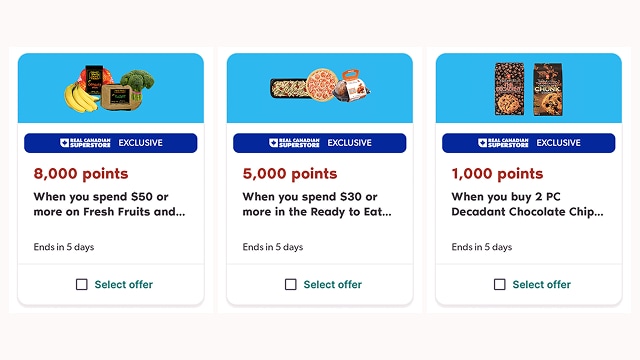This screenshot has height=360, width=640.
Task: Open the 8,000 points offer heading
Action: tap(81, 174)
